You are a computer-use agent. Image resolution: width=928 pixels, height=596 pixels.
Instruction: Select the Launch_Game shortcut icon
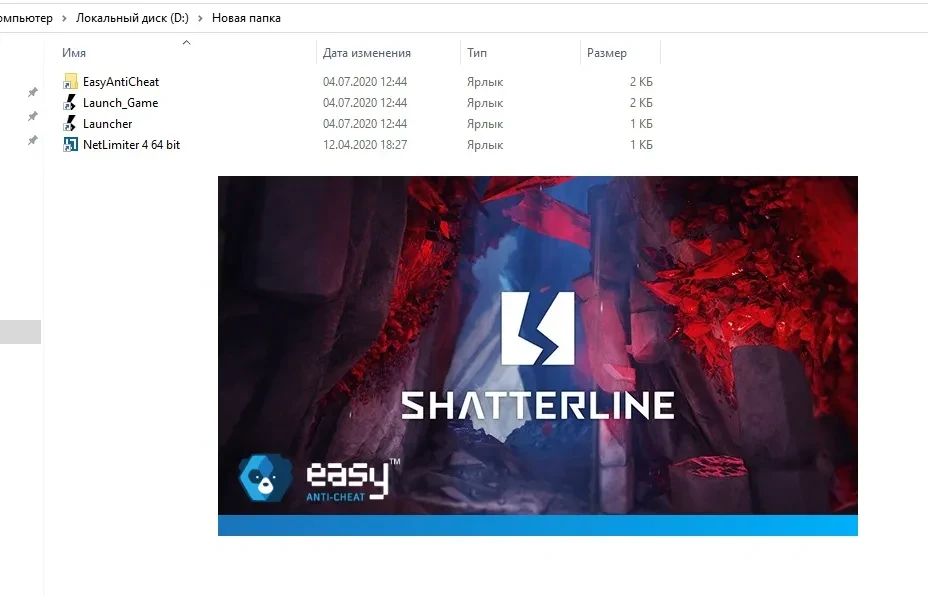(x=70, y=103)
